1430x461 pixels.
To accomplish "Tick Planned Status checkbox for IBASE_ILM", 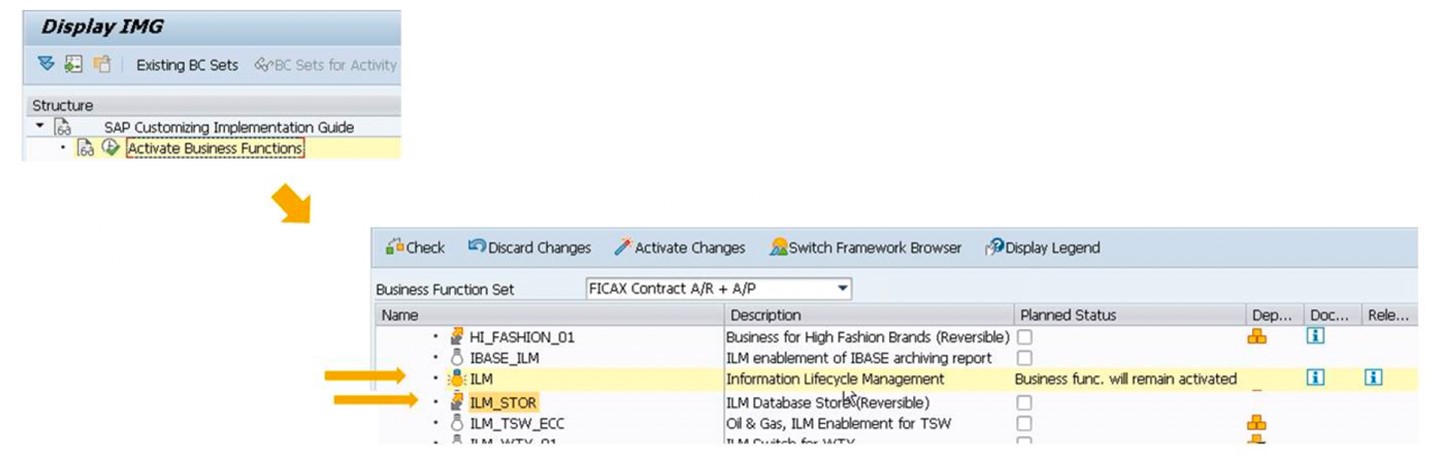I will pyautogui.click(x=1024, y=357).
